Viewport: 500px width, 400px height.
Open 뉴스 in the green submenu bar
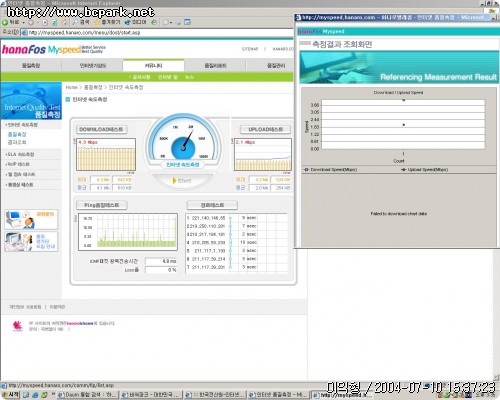(189, 77)
